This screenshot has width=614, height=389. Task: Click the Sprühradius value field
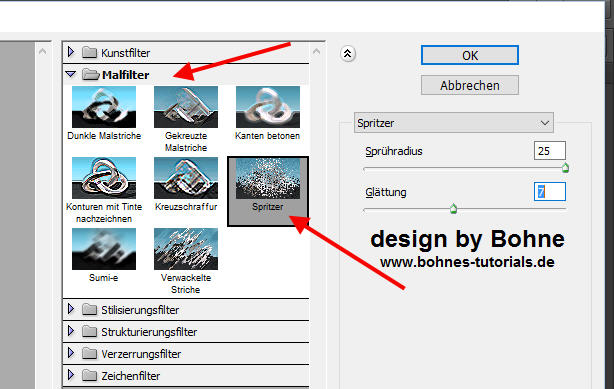pyautogui.click(x=550, y=151)
